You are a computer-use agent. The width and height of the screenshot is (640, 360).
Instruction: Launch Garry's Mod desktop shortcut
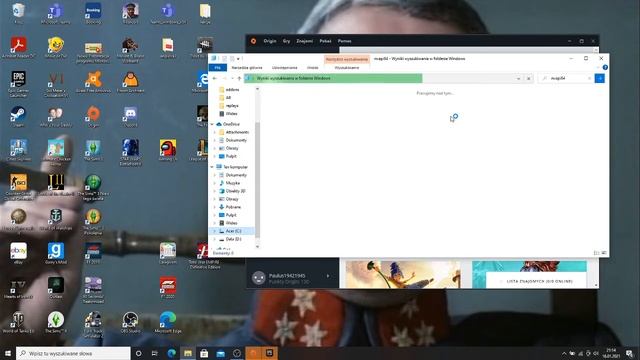click(56, 253)
